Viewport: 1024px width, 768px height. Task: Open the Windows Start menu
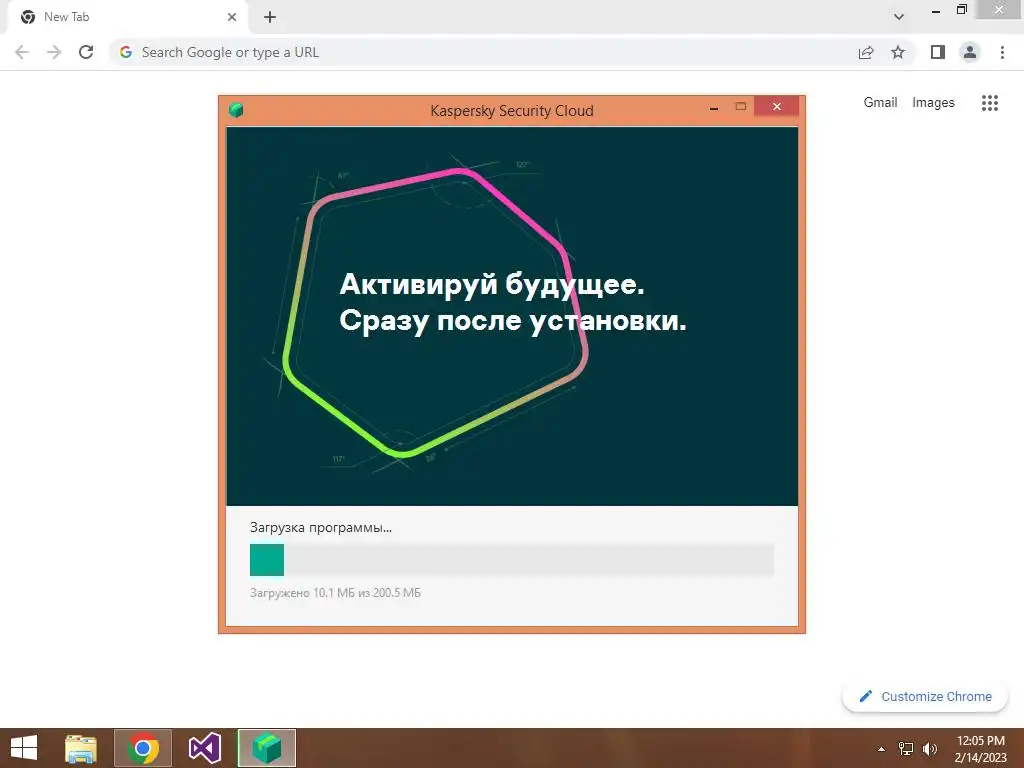pyautogui.click(x=24, y=748)
